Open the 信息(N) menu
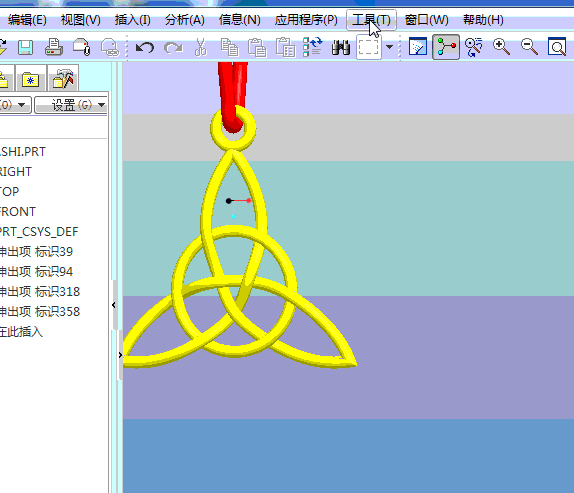 pyautogui.click(x=239, y=20)
